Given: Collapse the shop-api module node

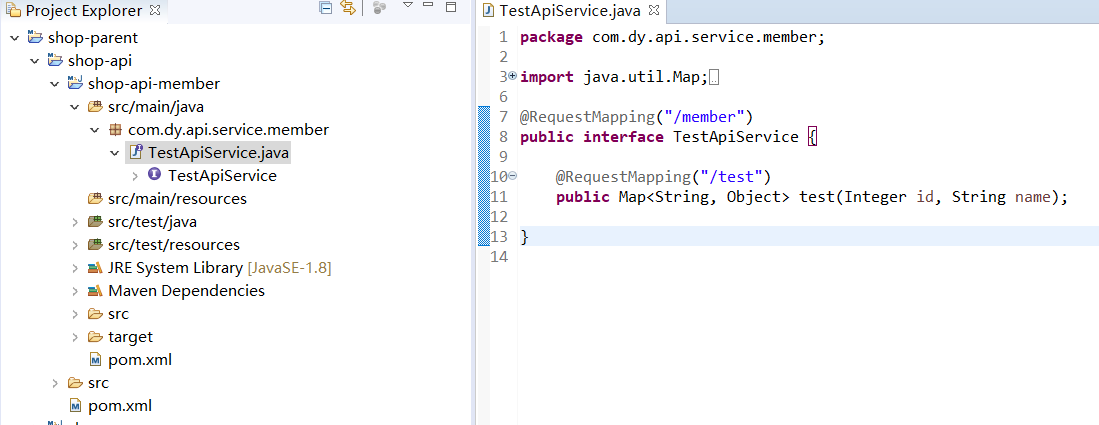Looking at the screenshot, I should 35,61.
